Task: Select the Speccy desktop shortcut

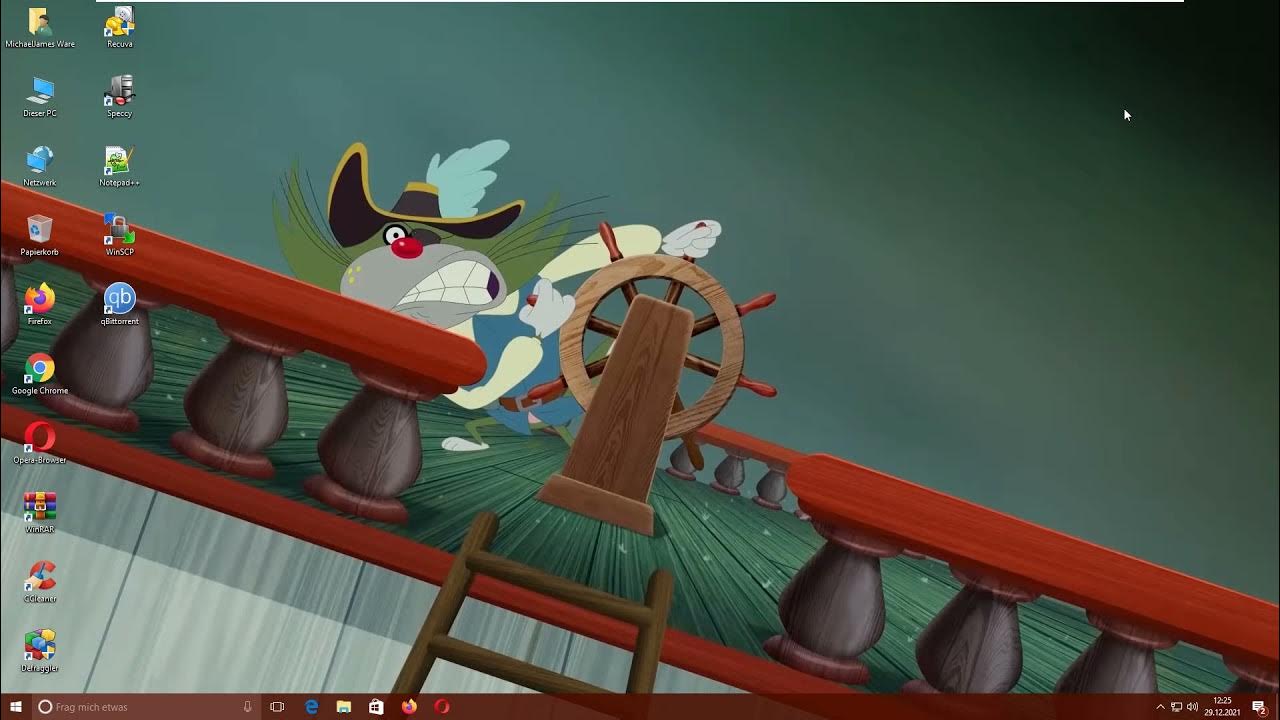Action: 119,96
